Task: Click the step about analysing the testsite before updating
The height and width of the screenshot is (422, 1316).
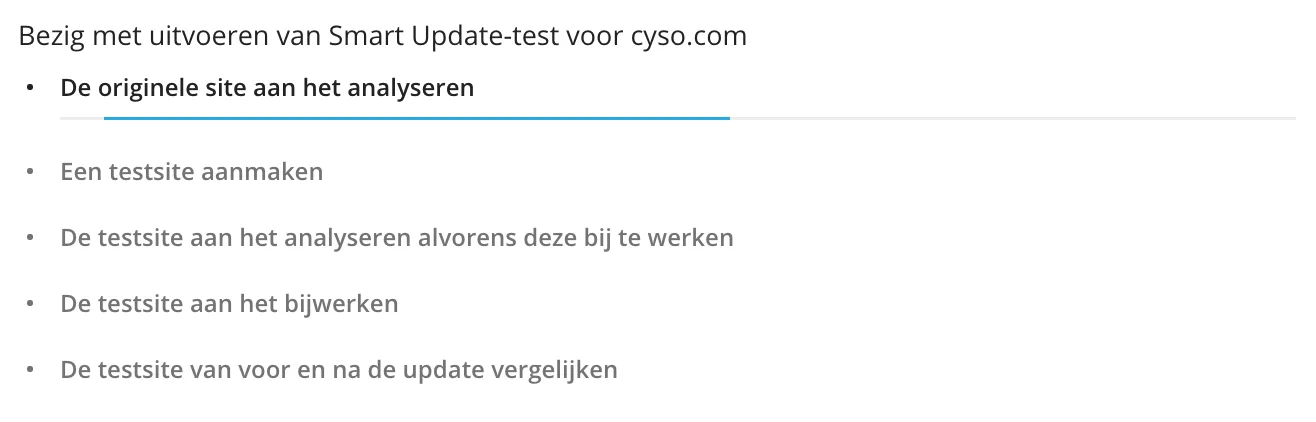Action: pos(397,239)
